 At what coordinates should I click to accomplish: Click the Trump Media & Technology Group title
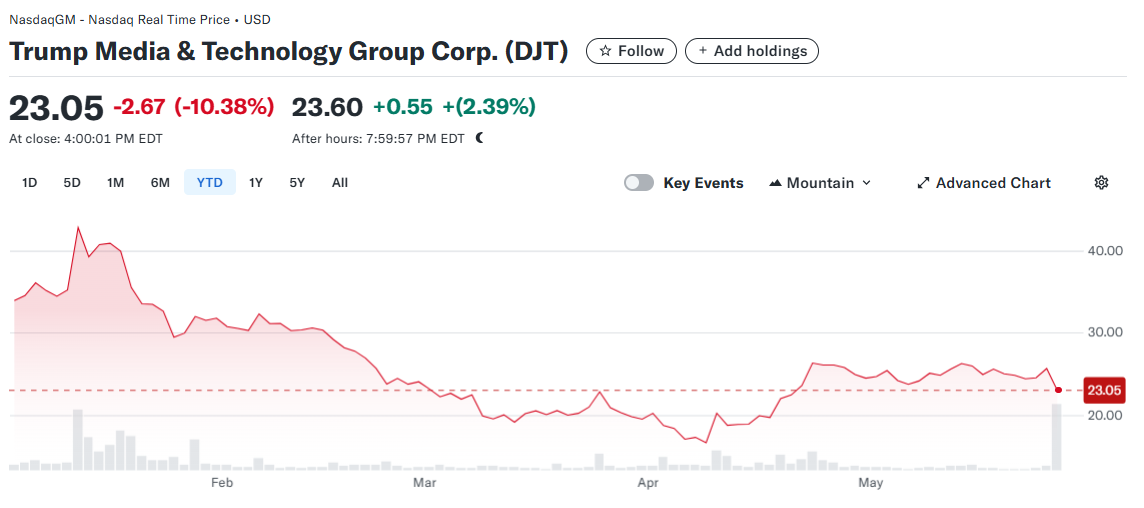coord(288,52)
